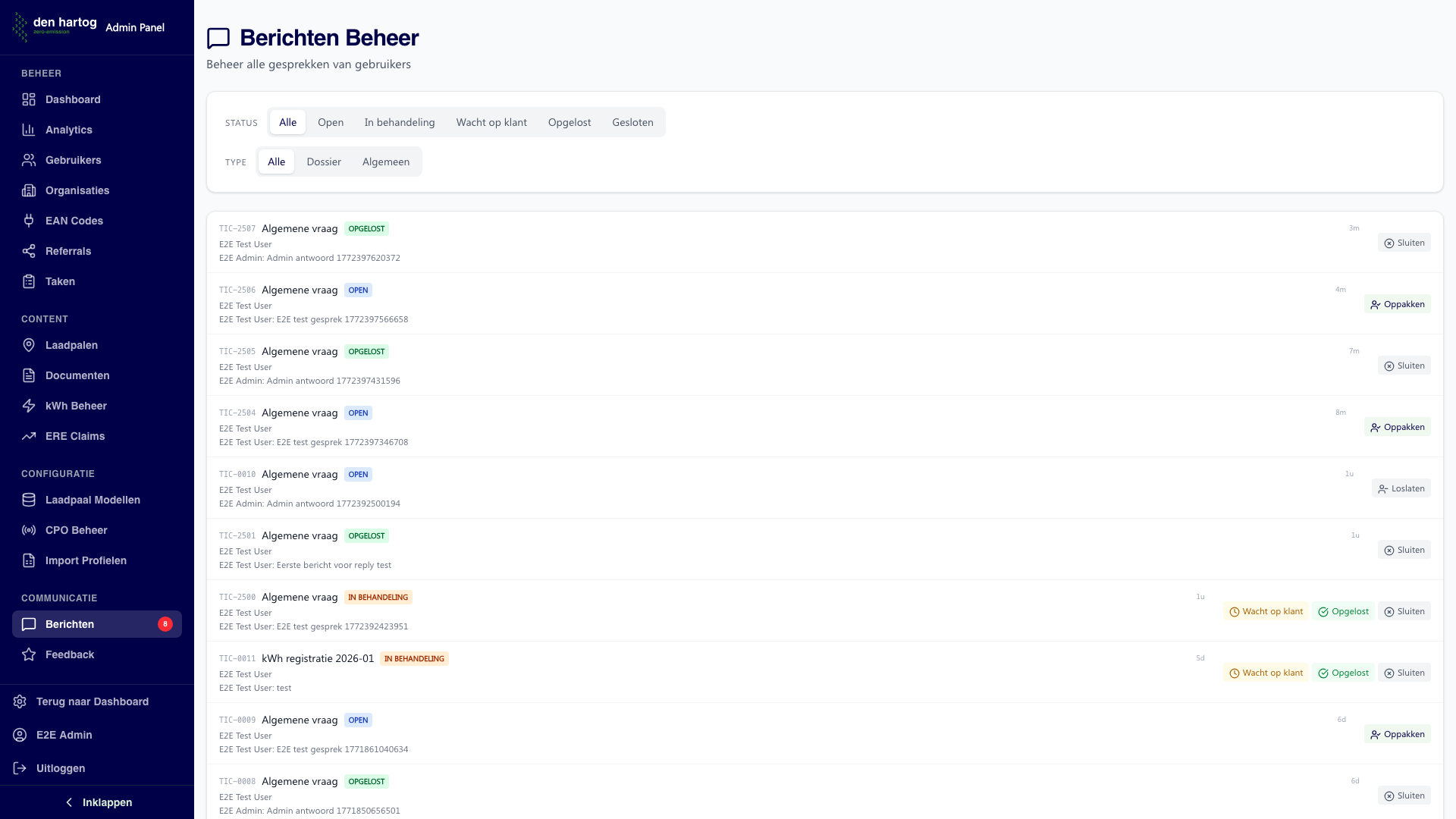Mark TIC-2500 as Wacht op klant

(x=1265, y=611)
